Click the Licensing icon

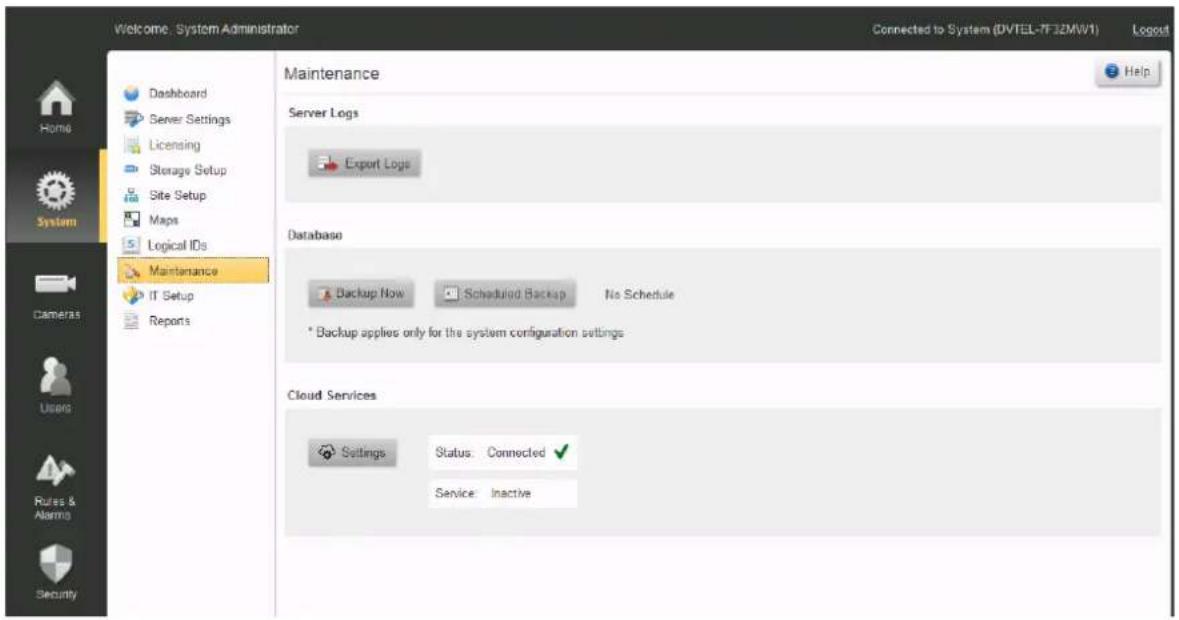click(132, 145)
